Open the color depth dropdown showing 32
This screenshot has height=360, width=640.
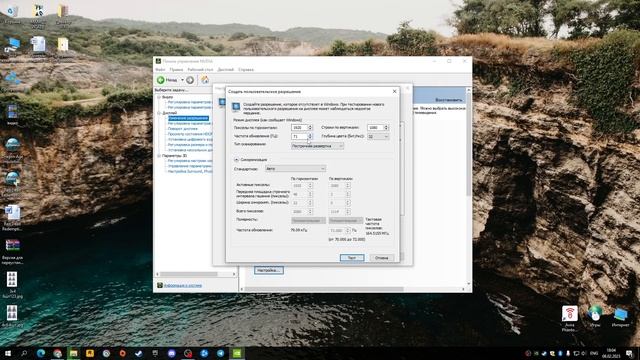tap(378, 136)
